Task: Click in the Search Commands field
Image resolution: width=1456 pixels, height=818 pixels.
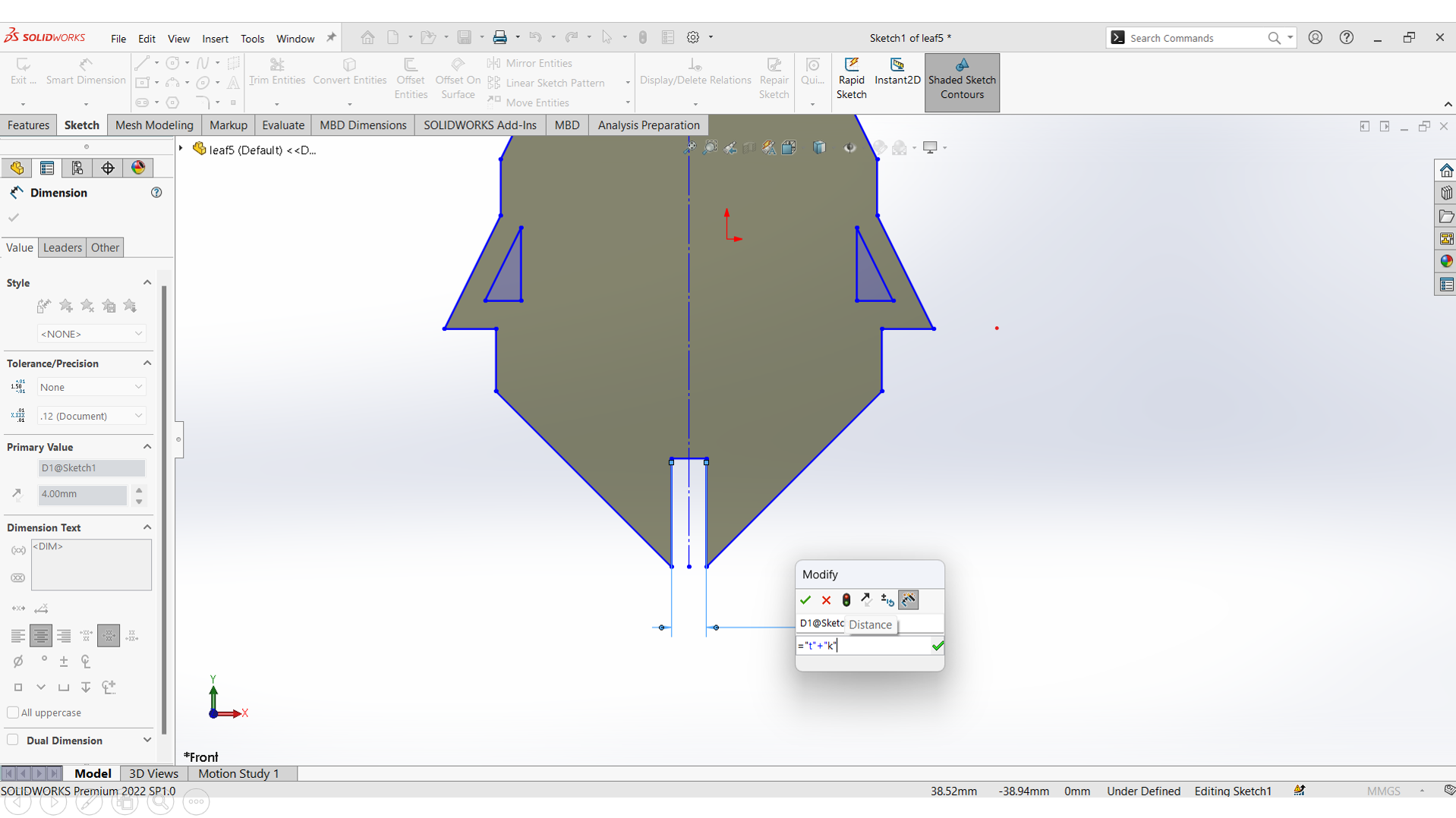Action: (x=1196, y=38)
